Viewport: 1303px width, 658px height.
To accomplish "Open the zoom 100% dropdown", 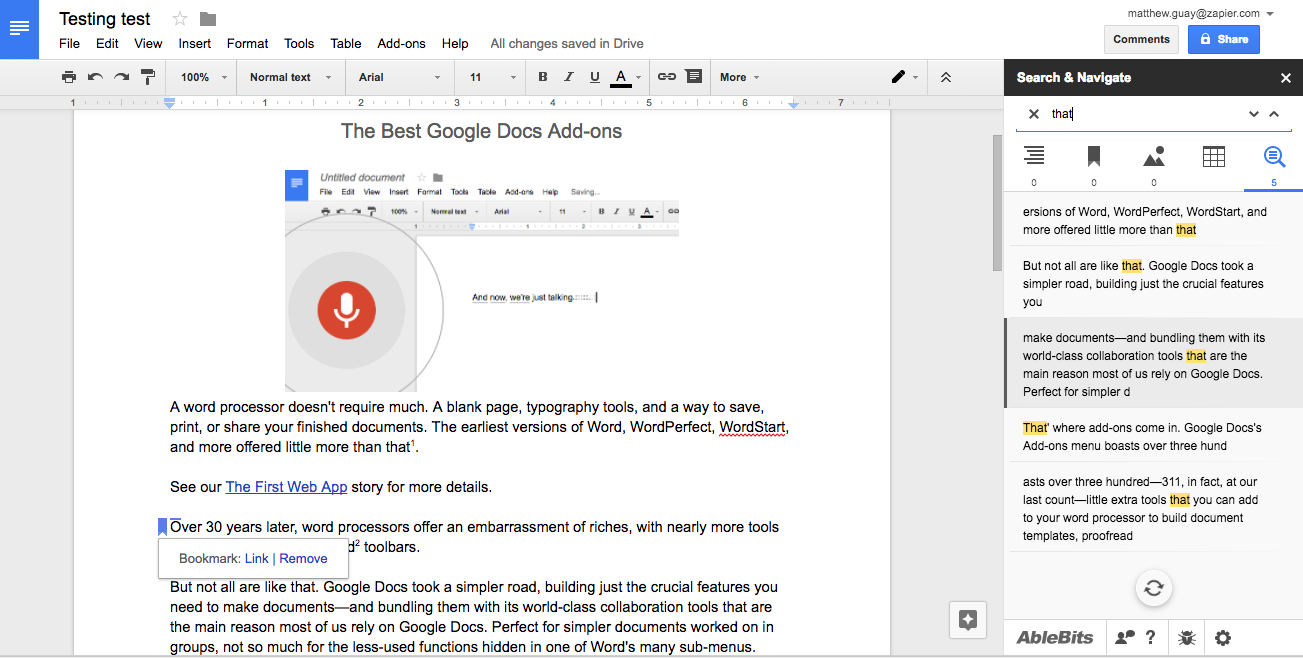I will coord(203,77).
